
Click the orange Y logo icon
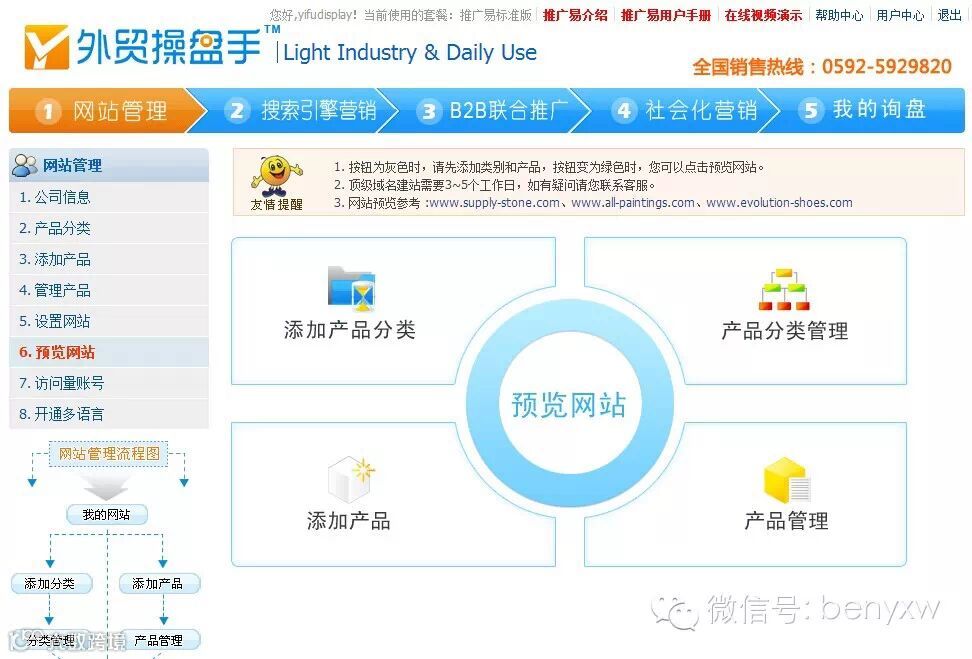point(46,47)
